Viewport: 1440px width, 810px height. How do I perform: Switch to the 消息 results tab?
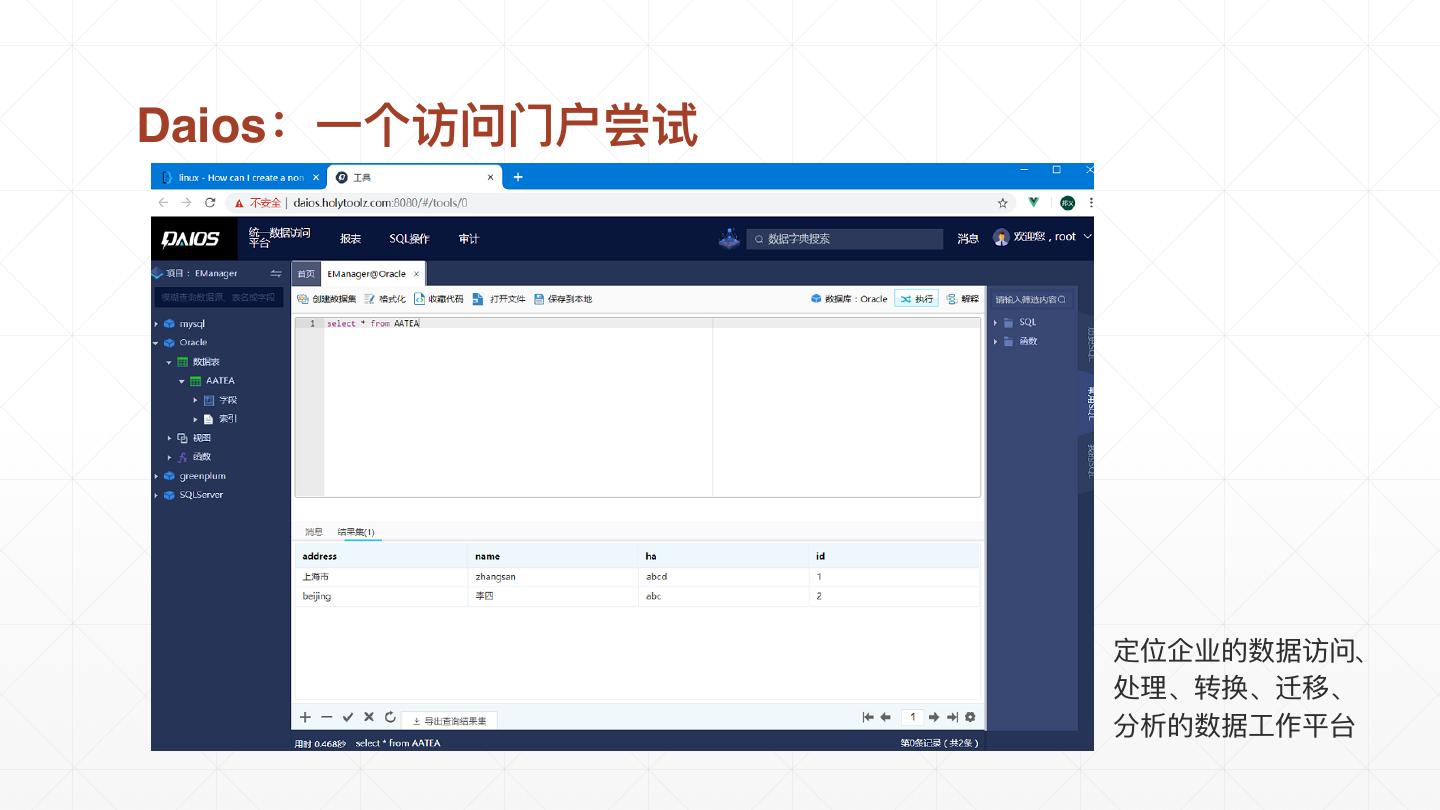(x=314, y=532)
